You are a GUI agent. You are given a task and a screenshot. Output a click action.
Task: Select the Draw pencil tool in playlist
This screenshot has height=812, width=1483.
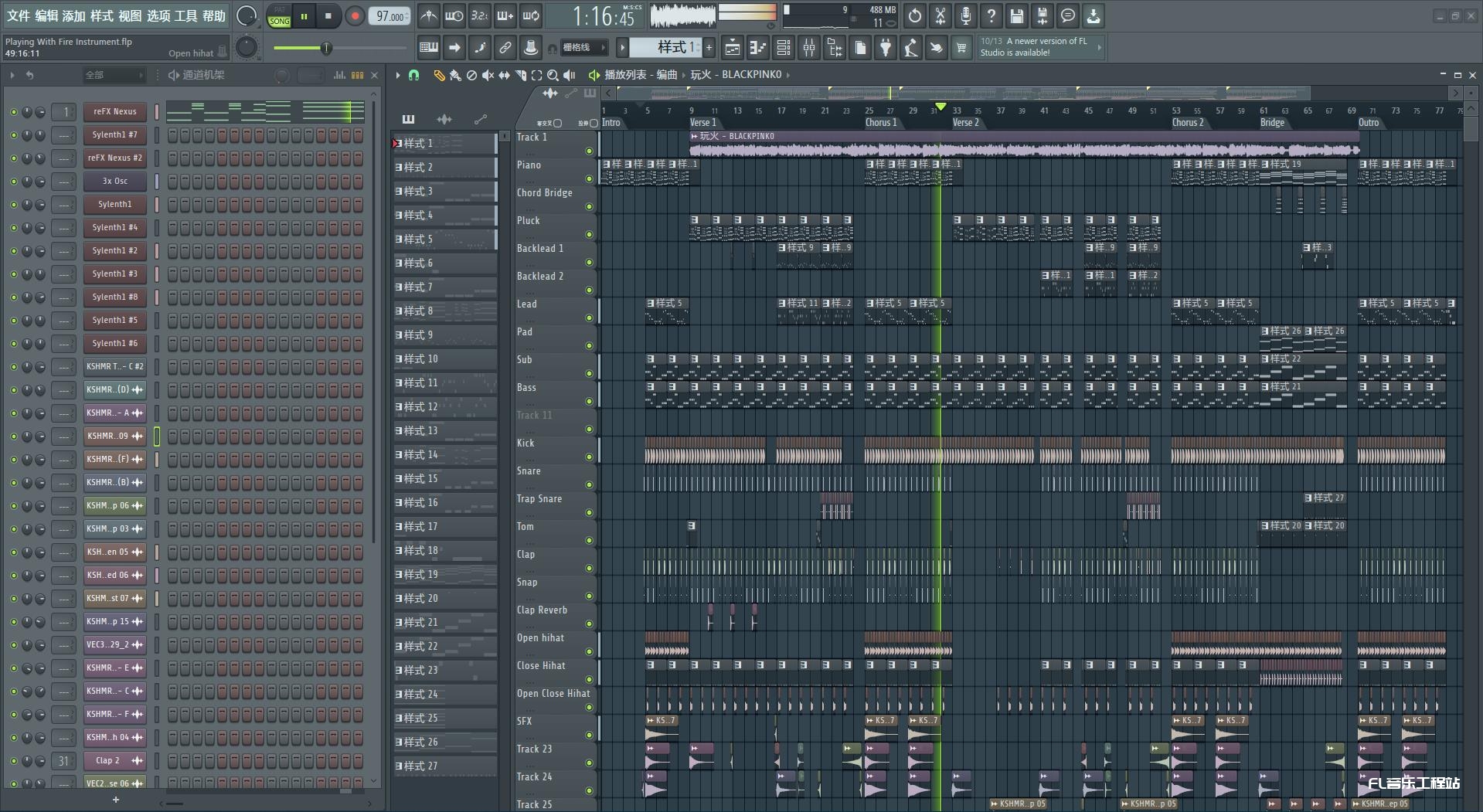(x=439, y=75)
